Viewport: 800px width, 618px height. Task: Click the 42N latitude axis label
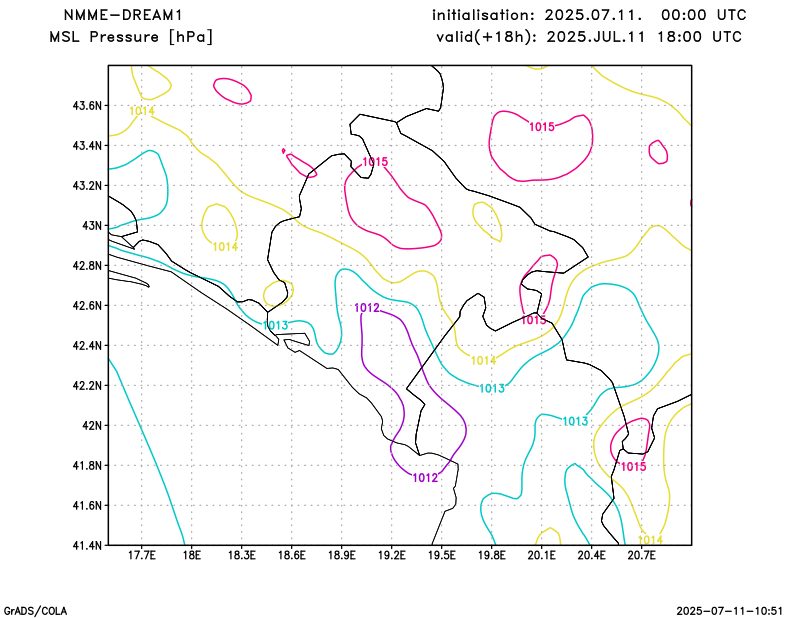(x=92, y=425)
